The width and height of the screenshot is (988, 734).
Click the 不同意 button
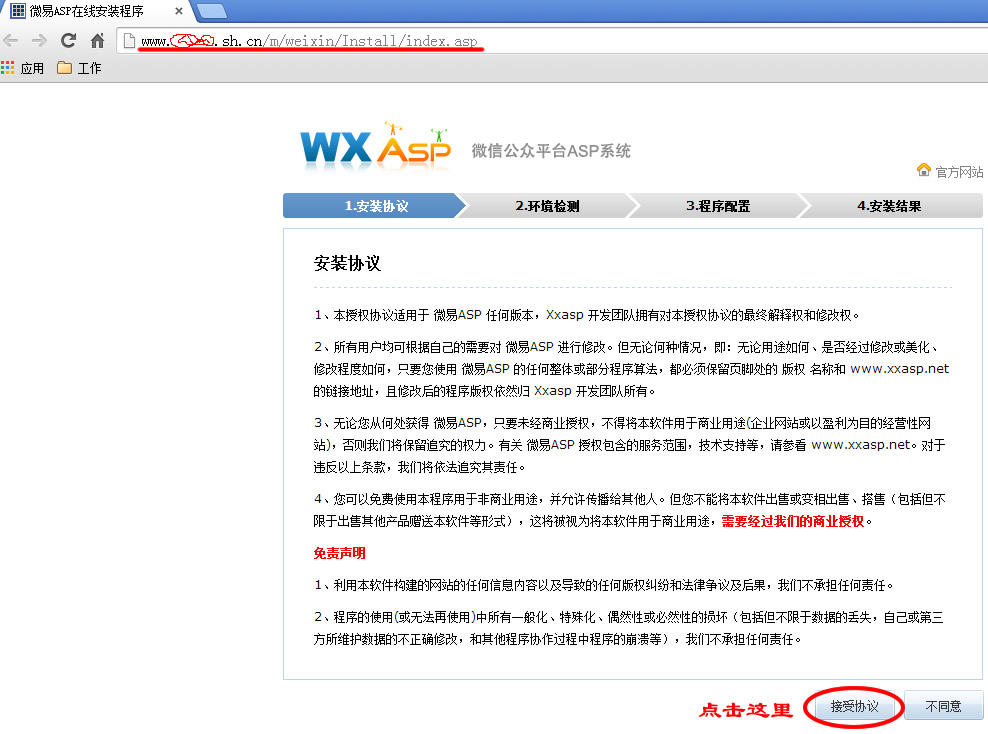[x=943, y=706]
